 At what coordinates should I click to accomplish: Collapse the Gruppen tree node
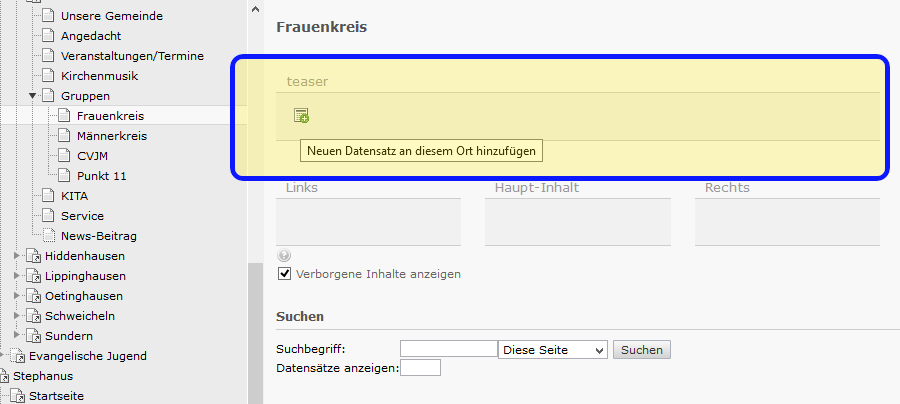(32, 96)
